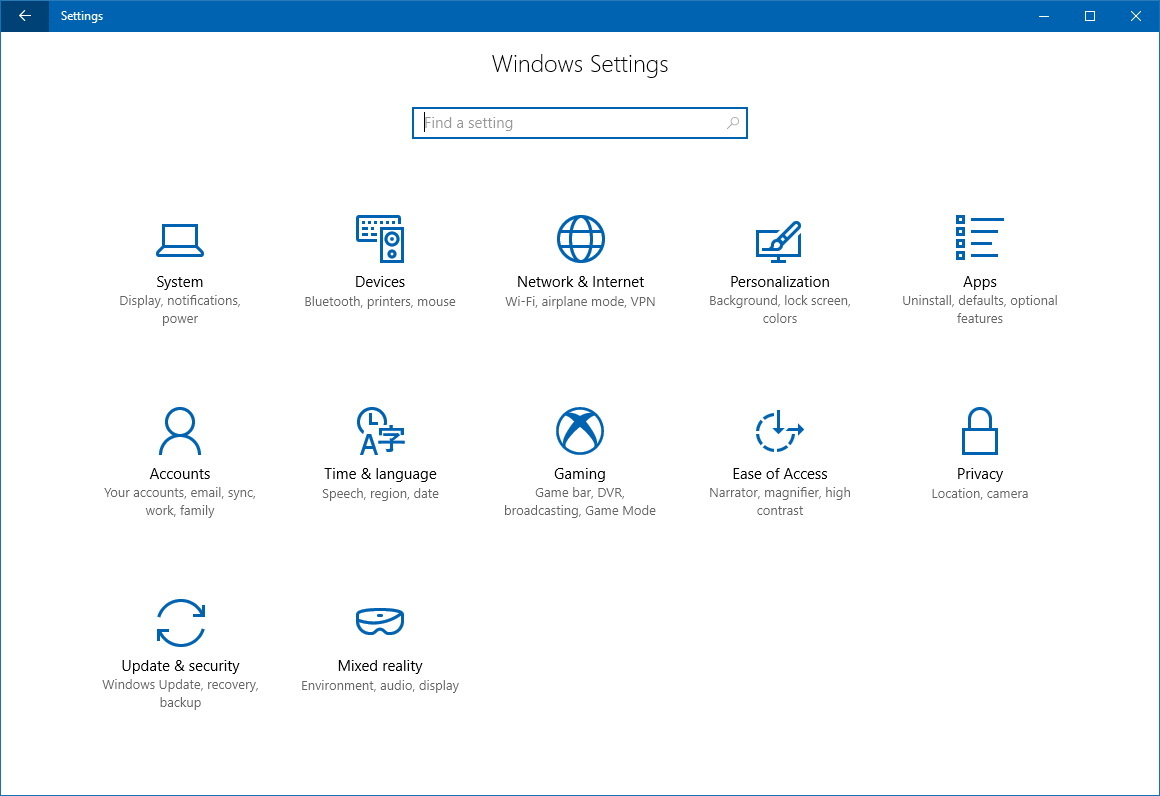Viewport: 1160px width, 796px height.
Task: Click the System label
Action: tap(180, 282)
